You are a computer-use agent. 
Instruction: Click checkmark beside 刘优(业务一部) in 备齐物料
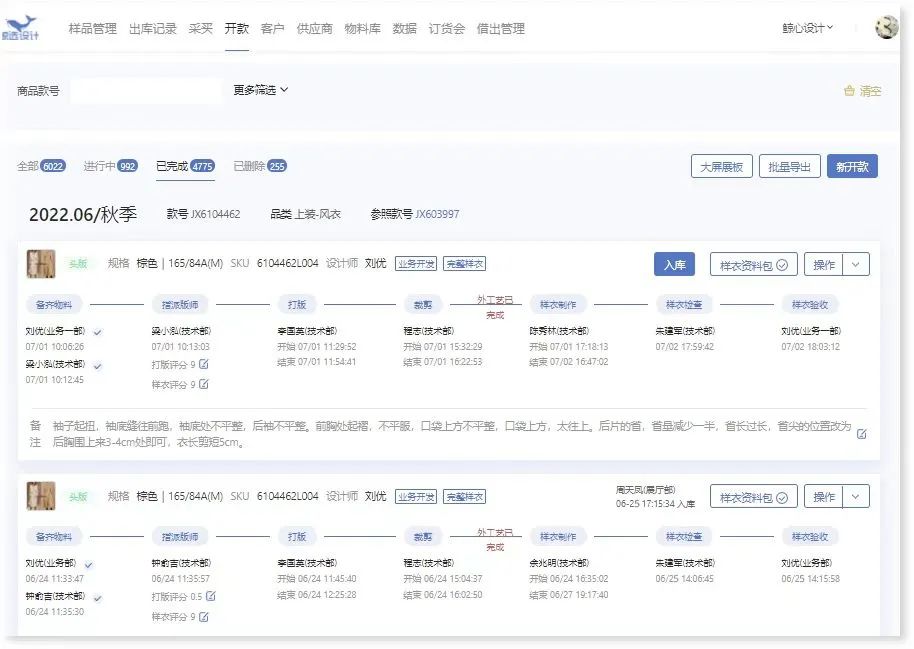pos(97,331)
